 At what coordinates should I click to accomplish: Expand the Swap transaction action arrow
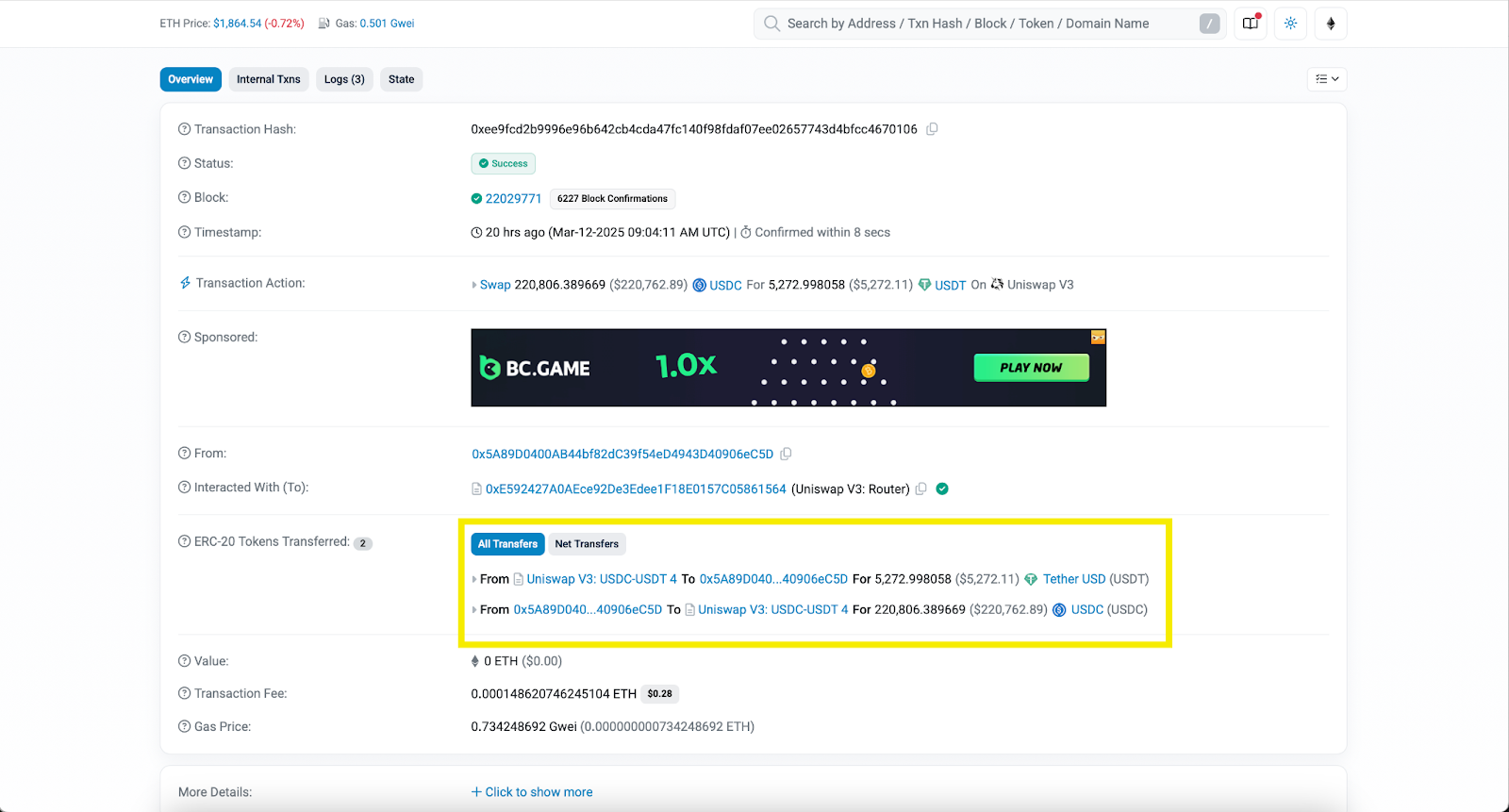[x=474, y=285]
